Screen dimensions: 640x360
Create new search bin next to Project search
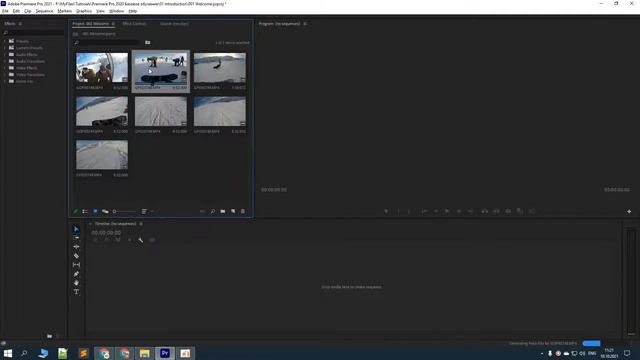tap(148, 42)
